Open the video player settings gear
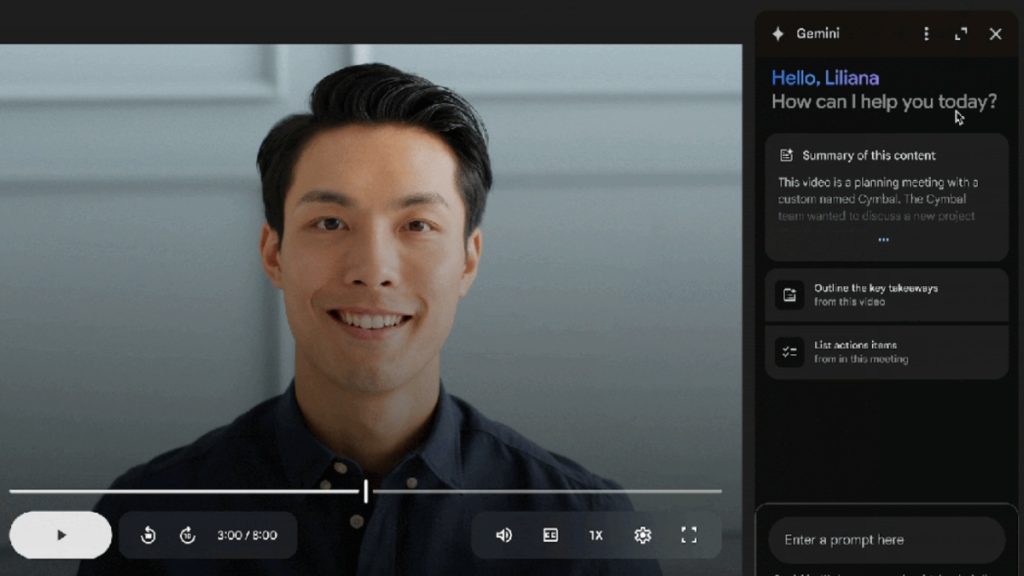 (641, 535)
